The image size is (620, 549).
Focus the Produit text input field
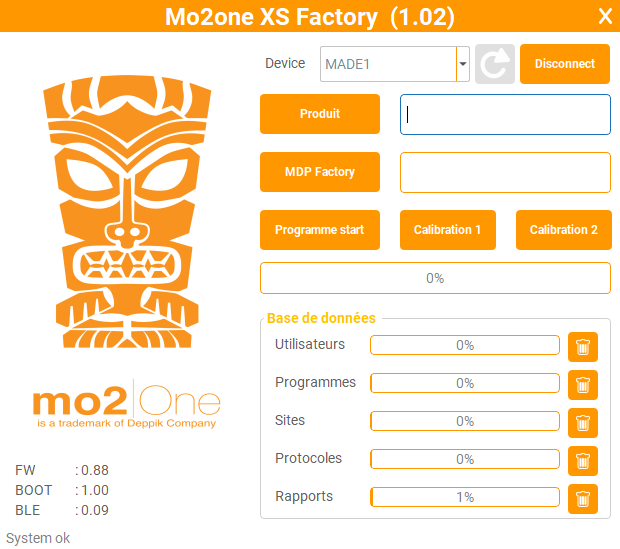pyautogui.click(x=505, y=114)
